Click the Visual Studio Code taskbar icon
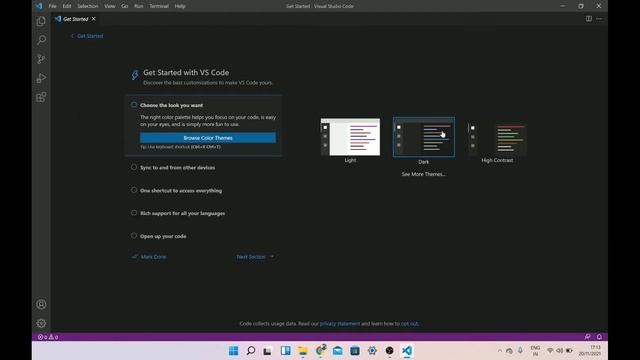The height and width of the screenshot is (360, 640). [x=407, y=351]
